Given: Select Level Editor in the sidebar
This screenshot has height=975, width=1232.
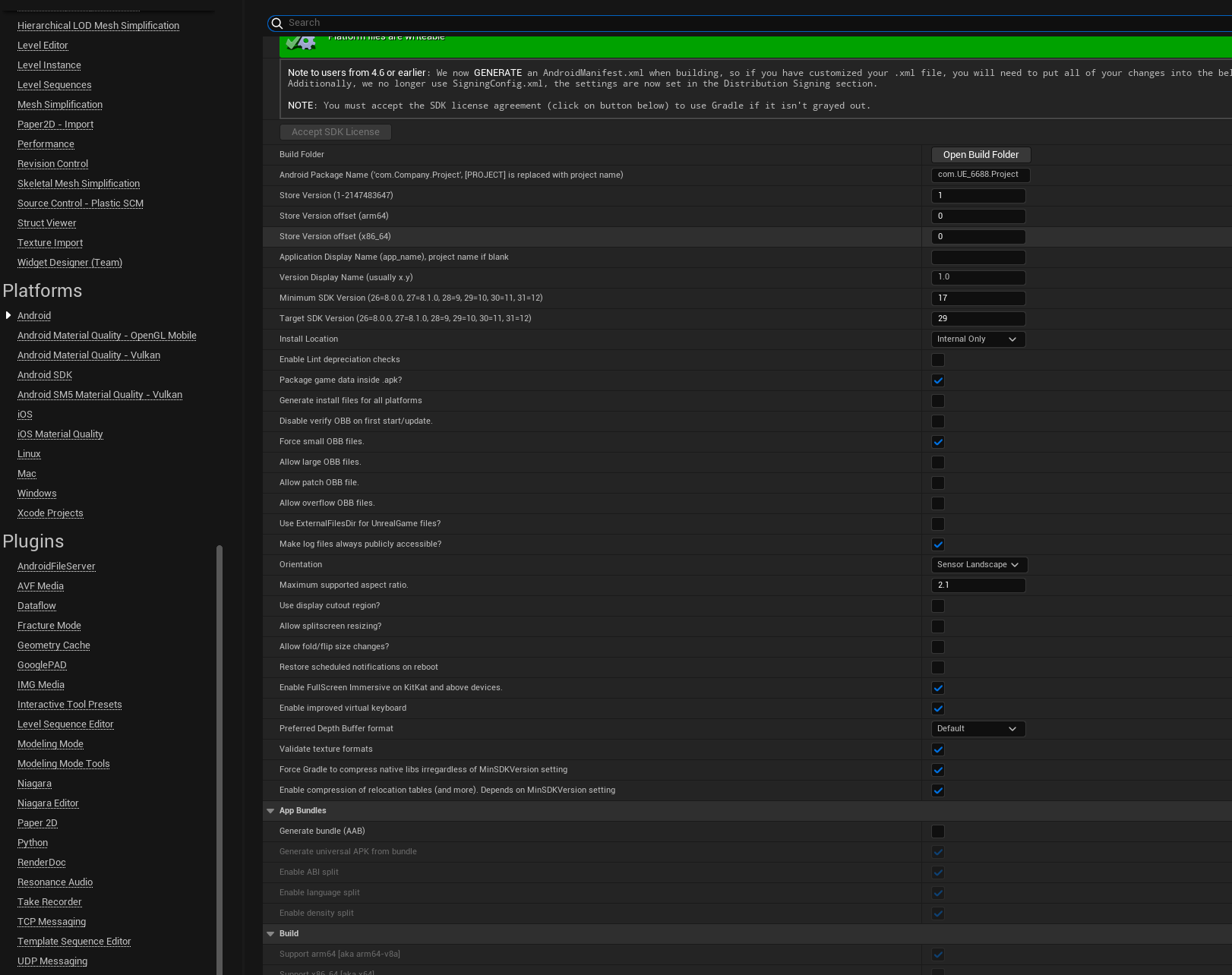Looking at the screenshot, I should pos(43,45).
